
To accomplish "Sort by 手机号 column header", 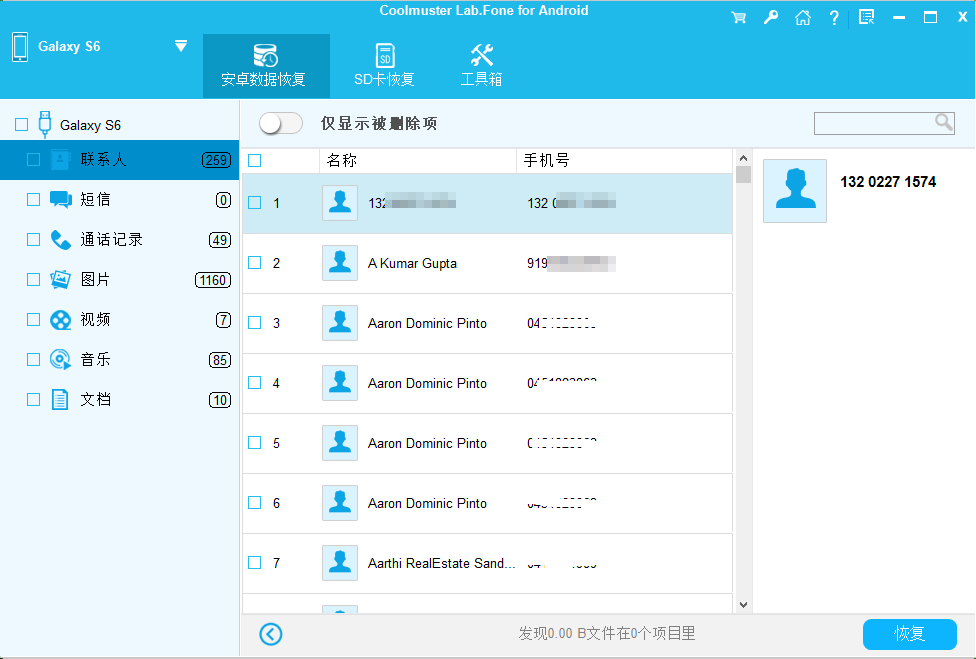I will pos(624,161).
